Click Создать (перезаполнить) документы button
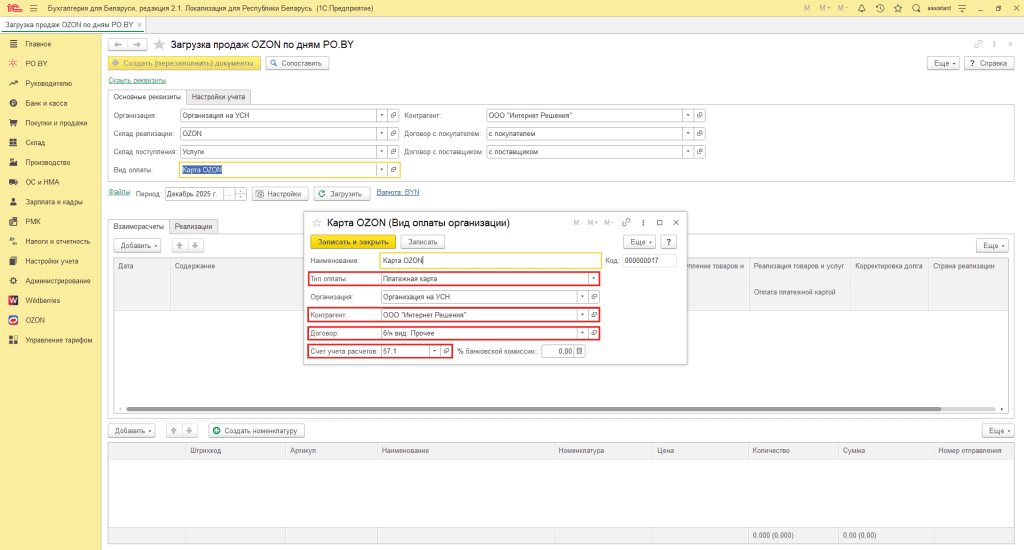The height and width of the screenshot is (550, 1024). 184,63
